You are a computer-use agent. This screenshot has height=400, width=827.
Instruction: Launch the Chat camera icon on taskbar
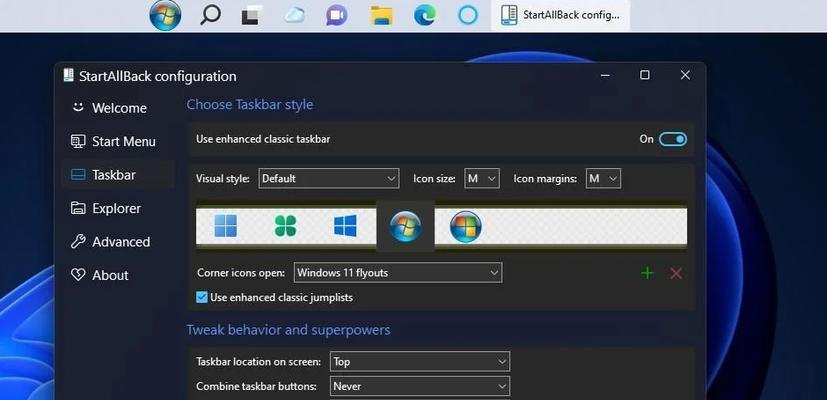point(337,15)
